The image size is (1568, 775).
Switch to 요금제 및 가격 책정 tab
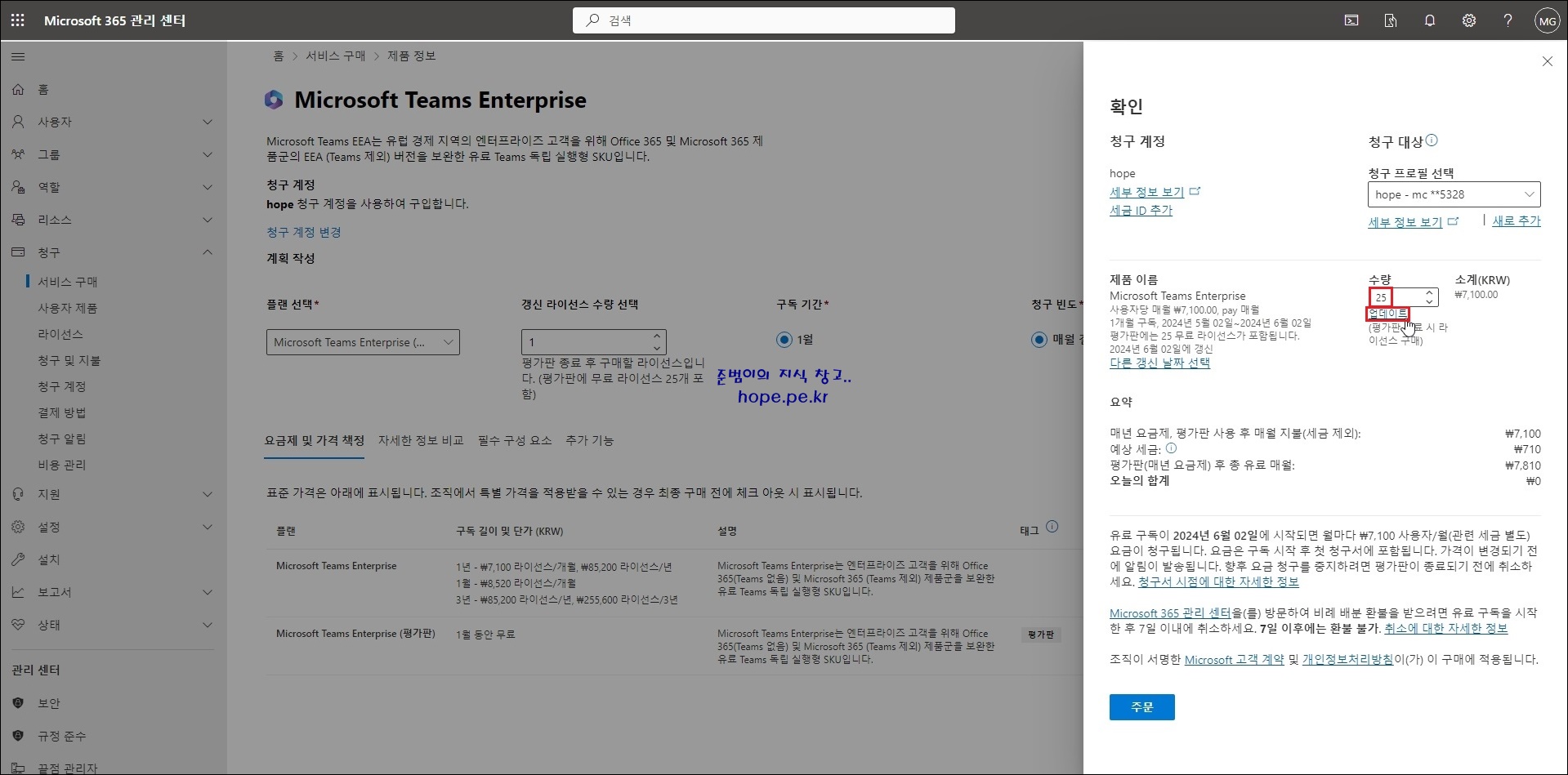point(314,441)
